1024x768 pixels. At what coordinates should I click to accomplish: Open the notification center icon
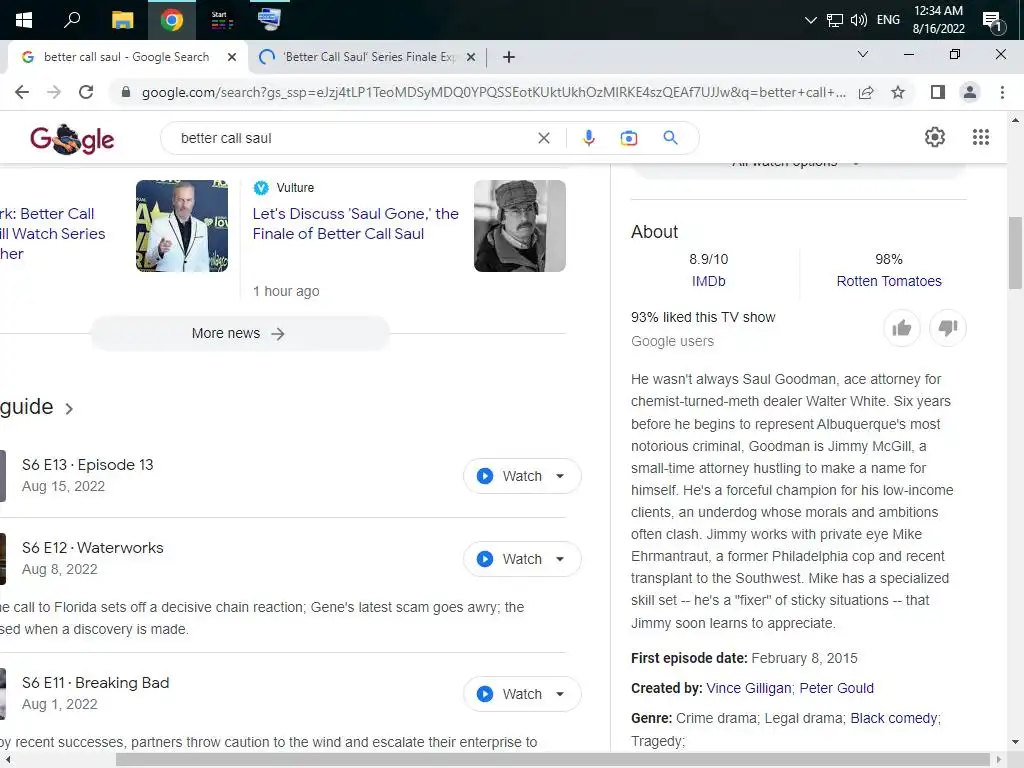pos(993,22)
